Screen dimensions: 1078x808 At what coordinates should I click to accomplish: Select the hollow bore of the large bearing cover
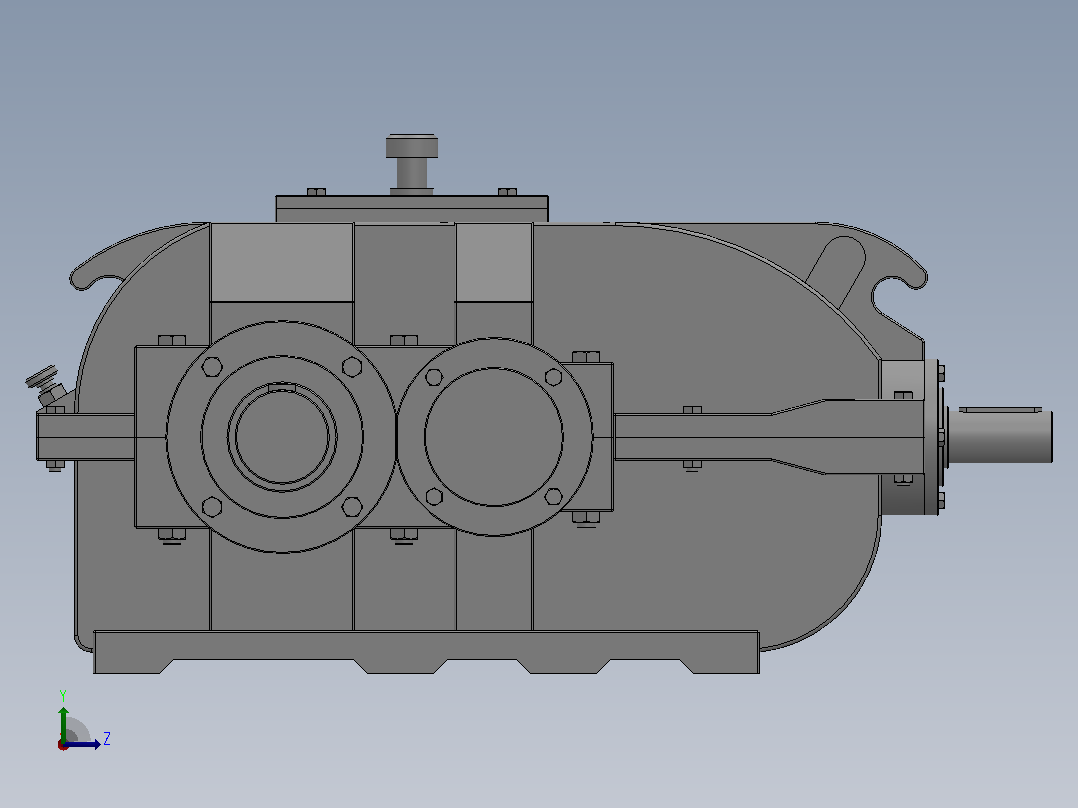(x=282, y=437)
